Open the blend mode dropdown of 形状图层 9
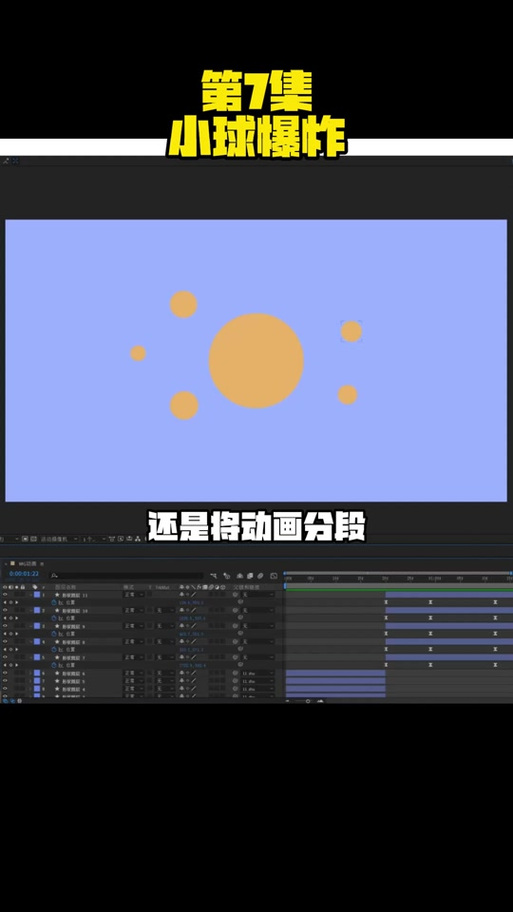The image size is (513, 912). pos(133,626)
